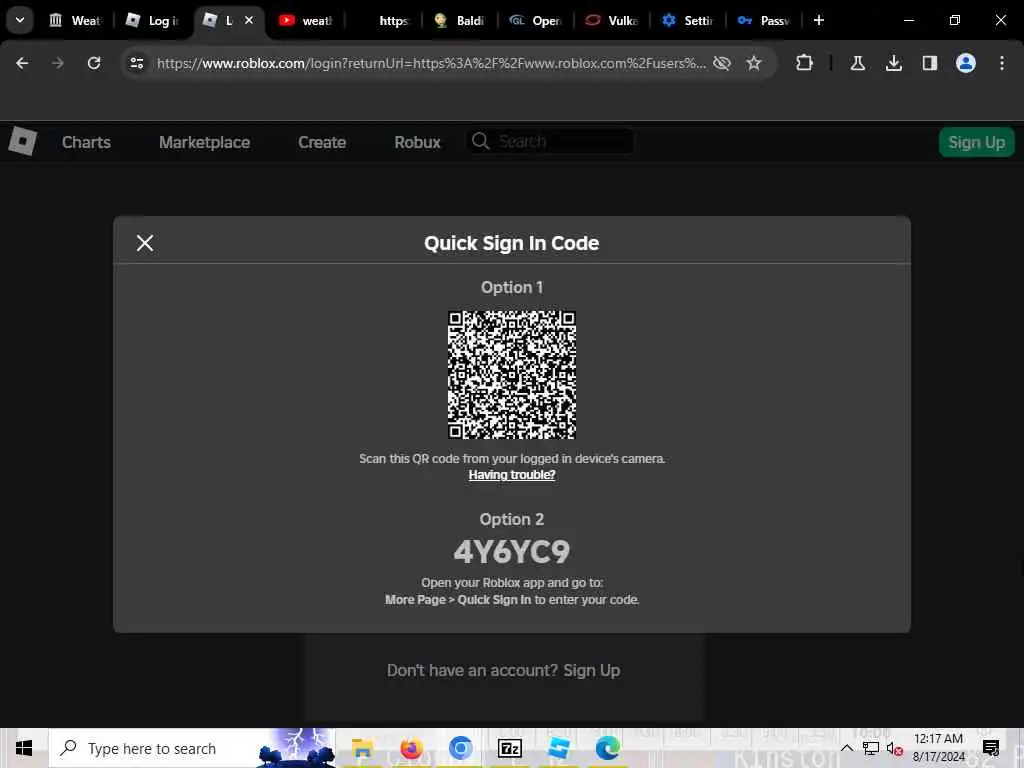This screenshot has width=1024, height=768.
Task: Switch to the Log in tab
Action: coord(152,20)
